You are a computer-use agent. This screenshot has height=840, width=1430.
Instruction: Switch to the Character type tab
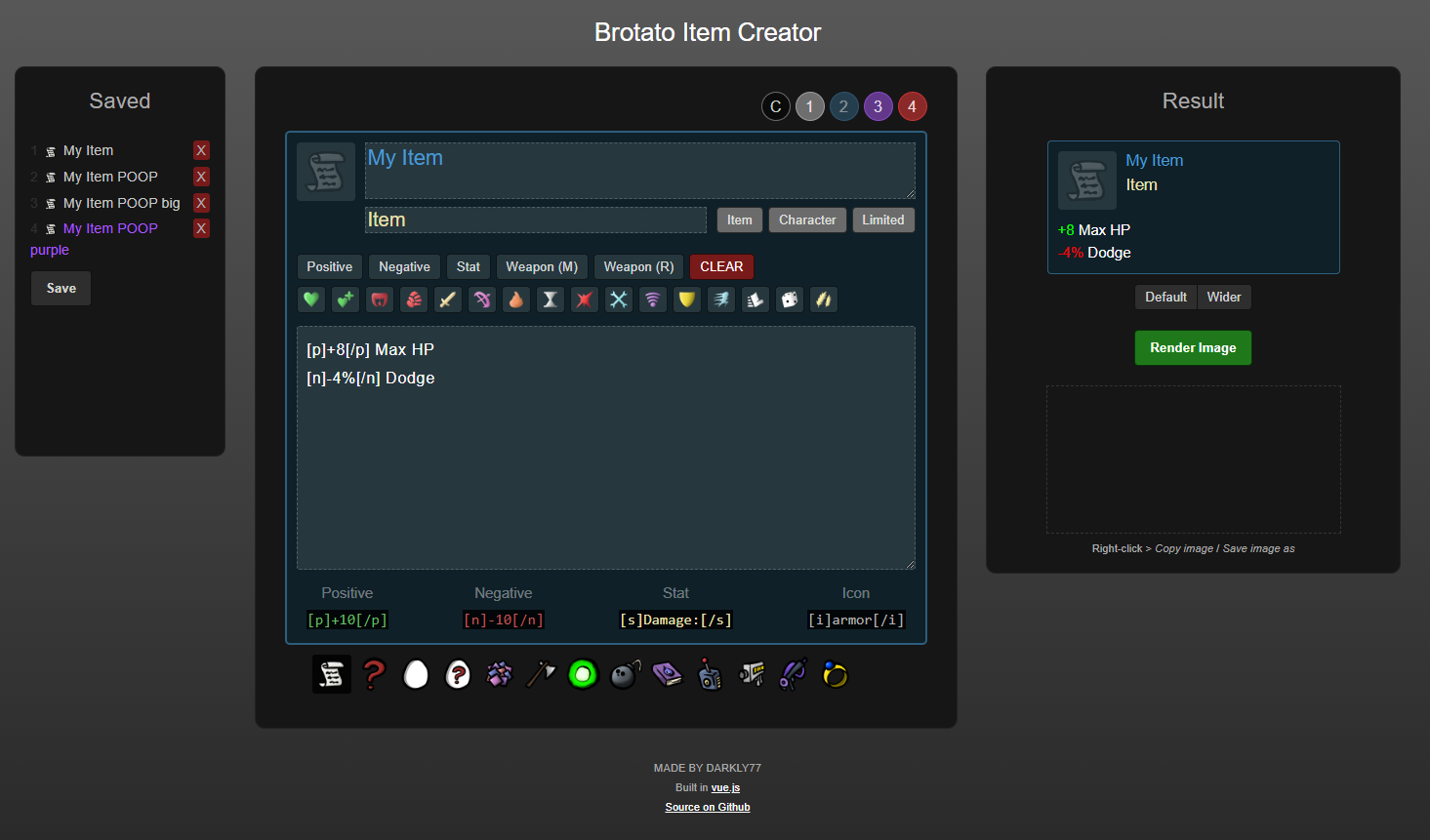pyautogui.click(x=806, y=220)
